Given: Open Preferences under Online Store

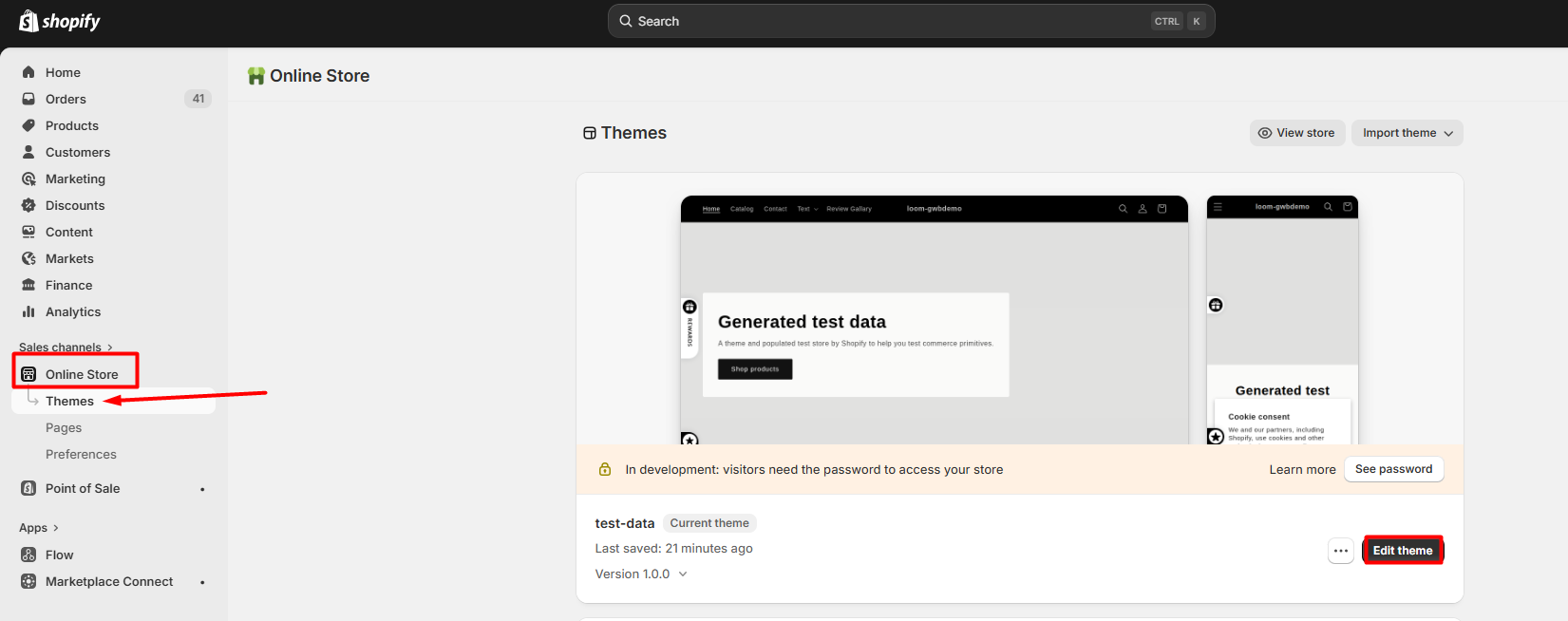Looking at the screenshot, I should [81, 454].
